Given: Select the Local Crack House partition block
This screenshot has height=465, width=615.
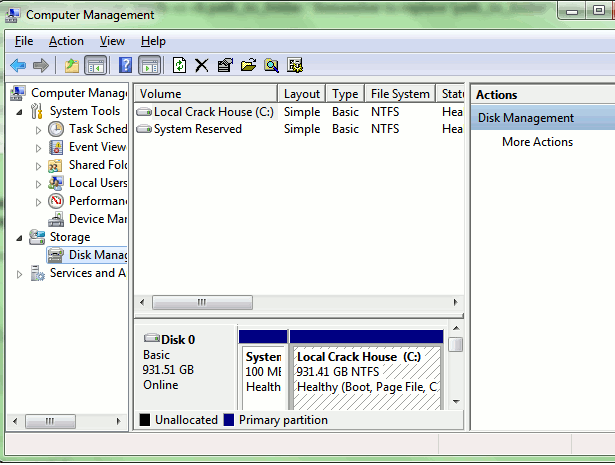Looking at the screenshot, I should [366, 370].
